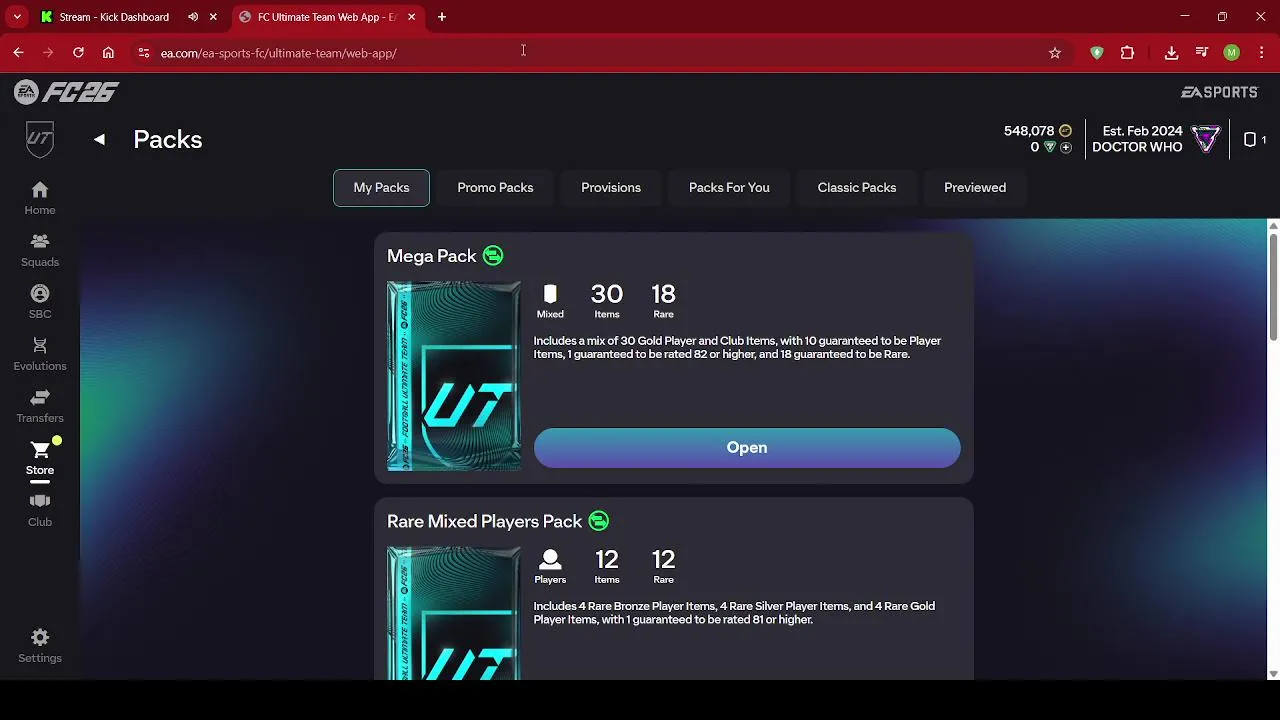This screenshot has height=720, width=1280.
Task: Click the scrollbar down arrow
Action: click(1273, 674)
